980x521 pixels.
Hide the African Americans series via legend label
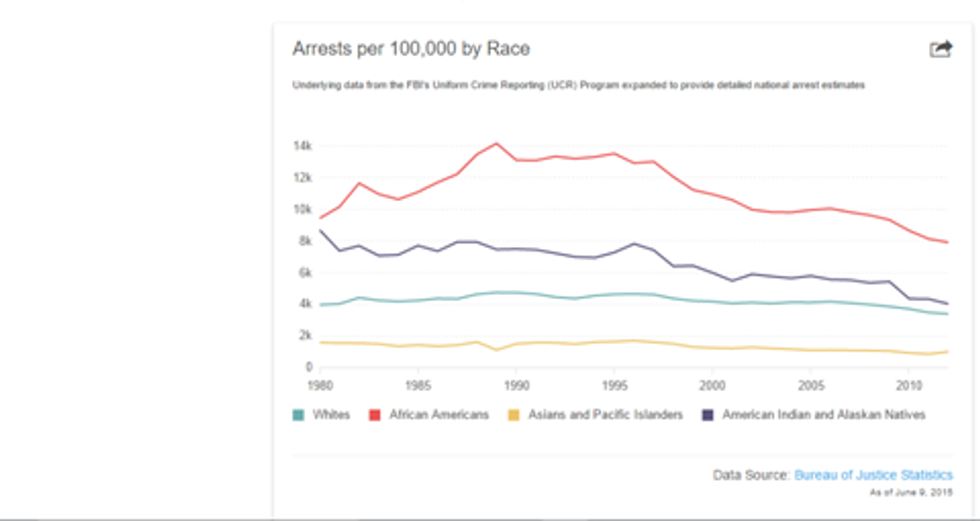(439, 414)
